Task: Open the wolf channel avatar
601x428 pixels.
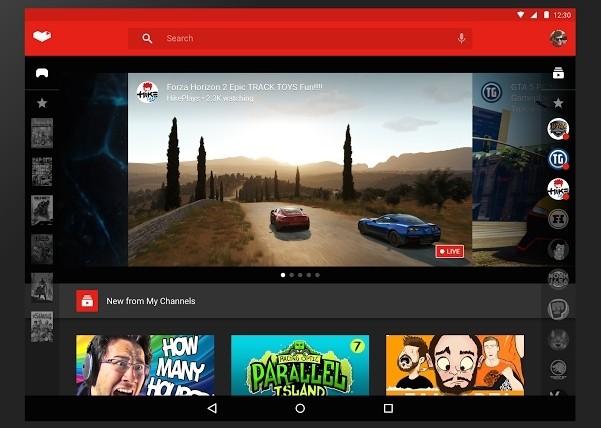Action: [558, 339]
